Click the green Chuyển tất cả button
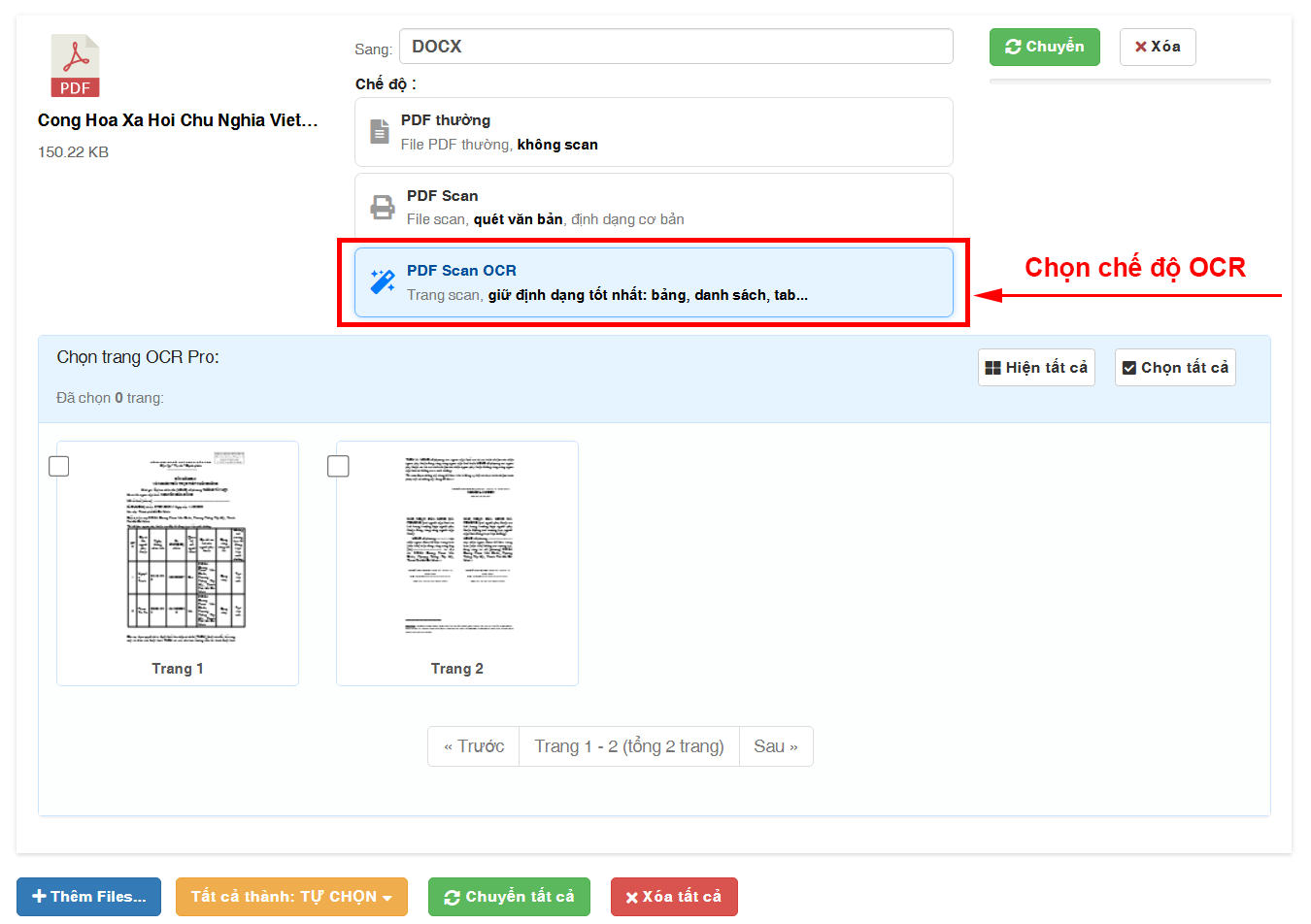Viewport: 1311px width, 924px height. tap(509, 897)
